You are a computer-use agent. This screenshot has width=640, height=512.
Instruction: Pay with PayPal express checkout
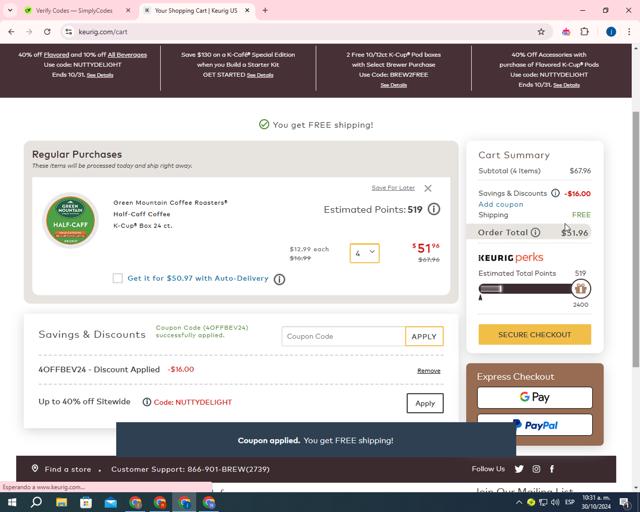pos(535,425)
